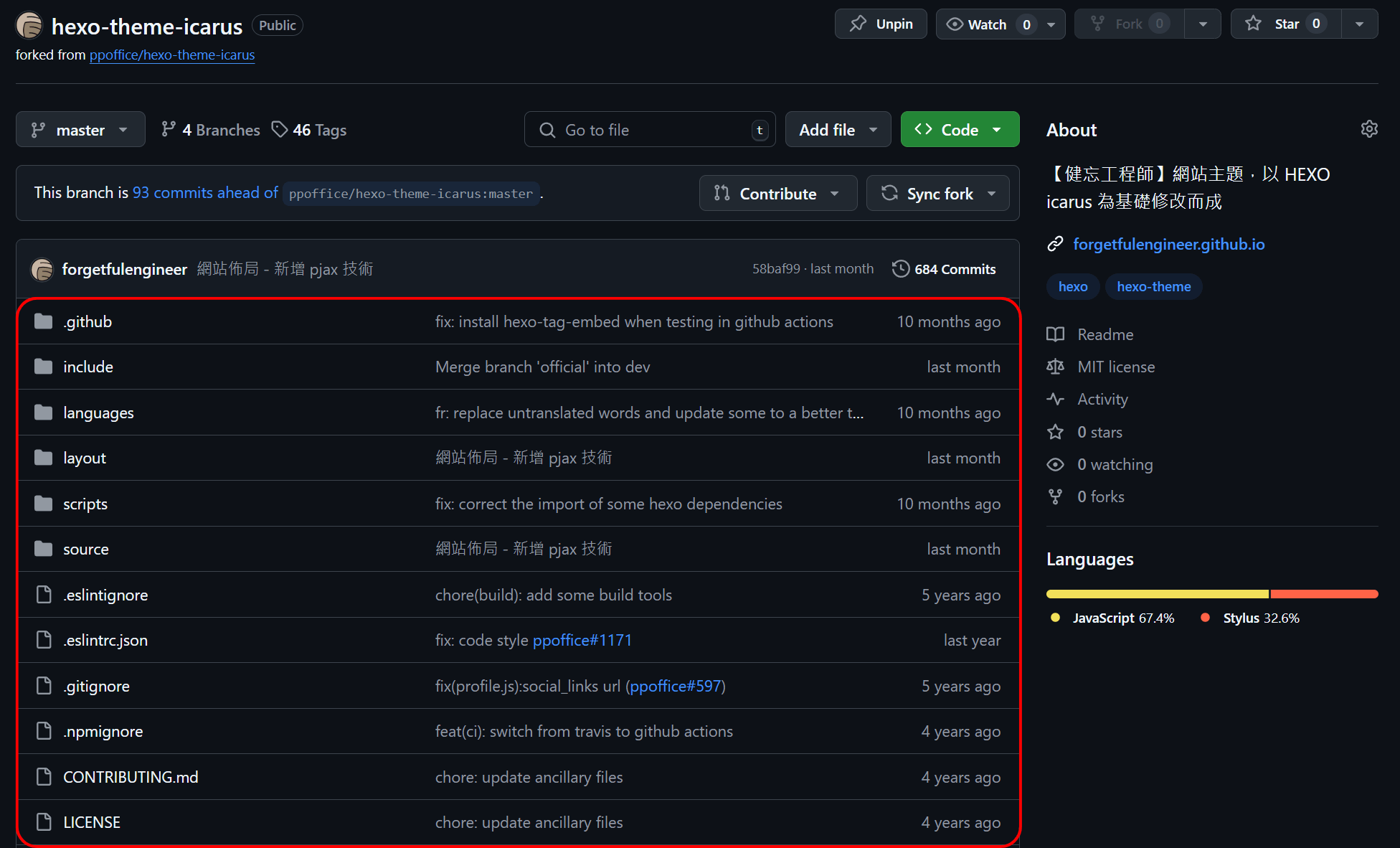This screenshot has height=848, width=1400.
Task: Select the hexo topic tag
Action: click(1073, 287)
